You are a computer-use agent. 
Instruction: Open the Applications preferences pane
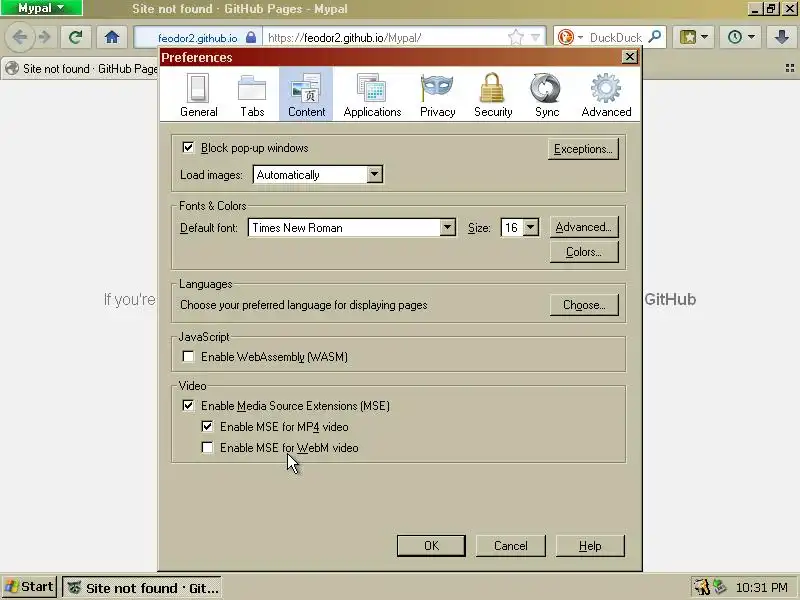tap(372, 95)
